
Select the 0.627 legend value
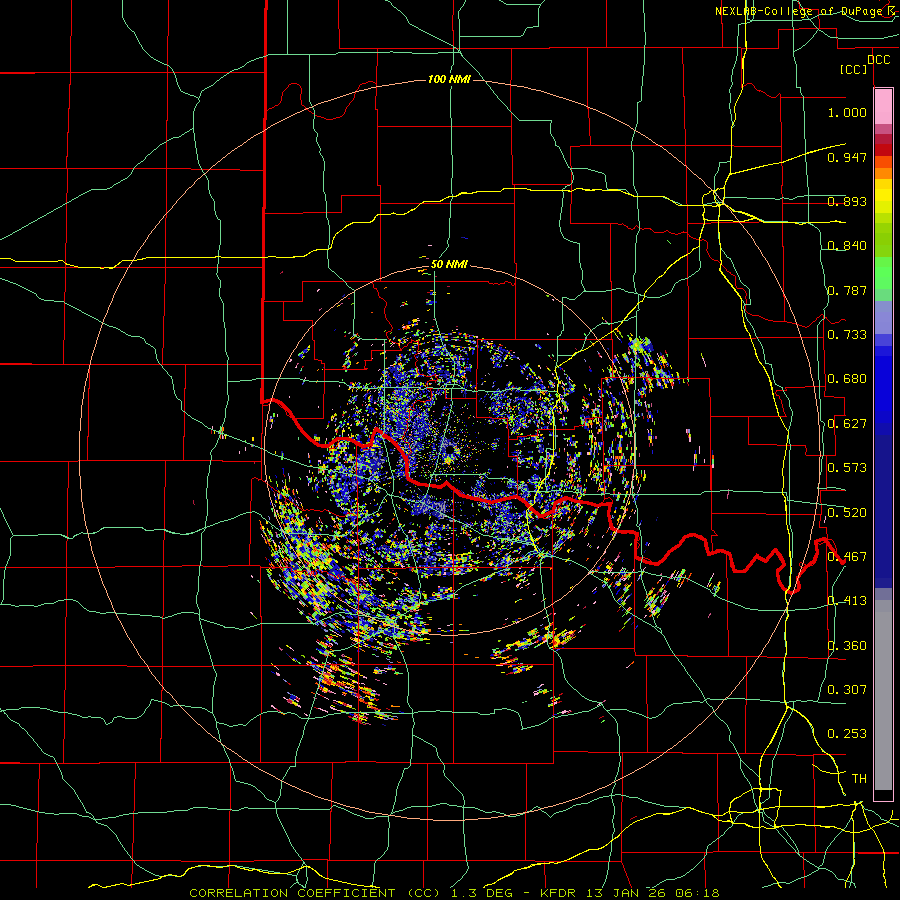point(847,424)
